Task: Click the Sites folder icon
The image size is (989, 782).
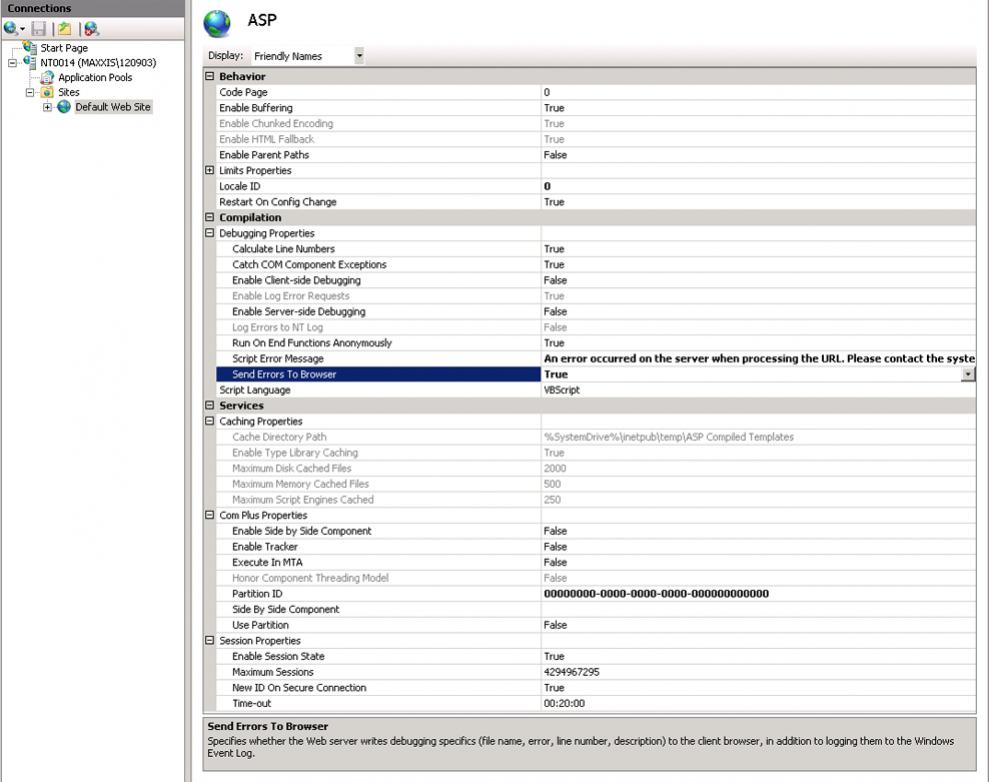Action: click(x=47, y=92)
